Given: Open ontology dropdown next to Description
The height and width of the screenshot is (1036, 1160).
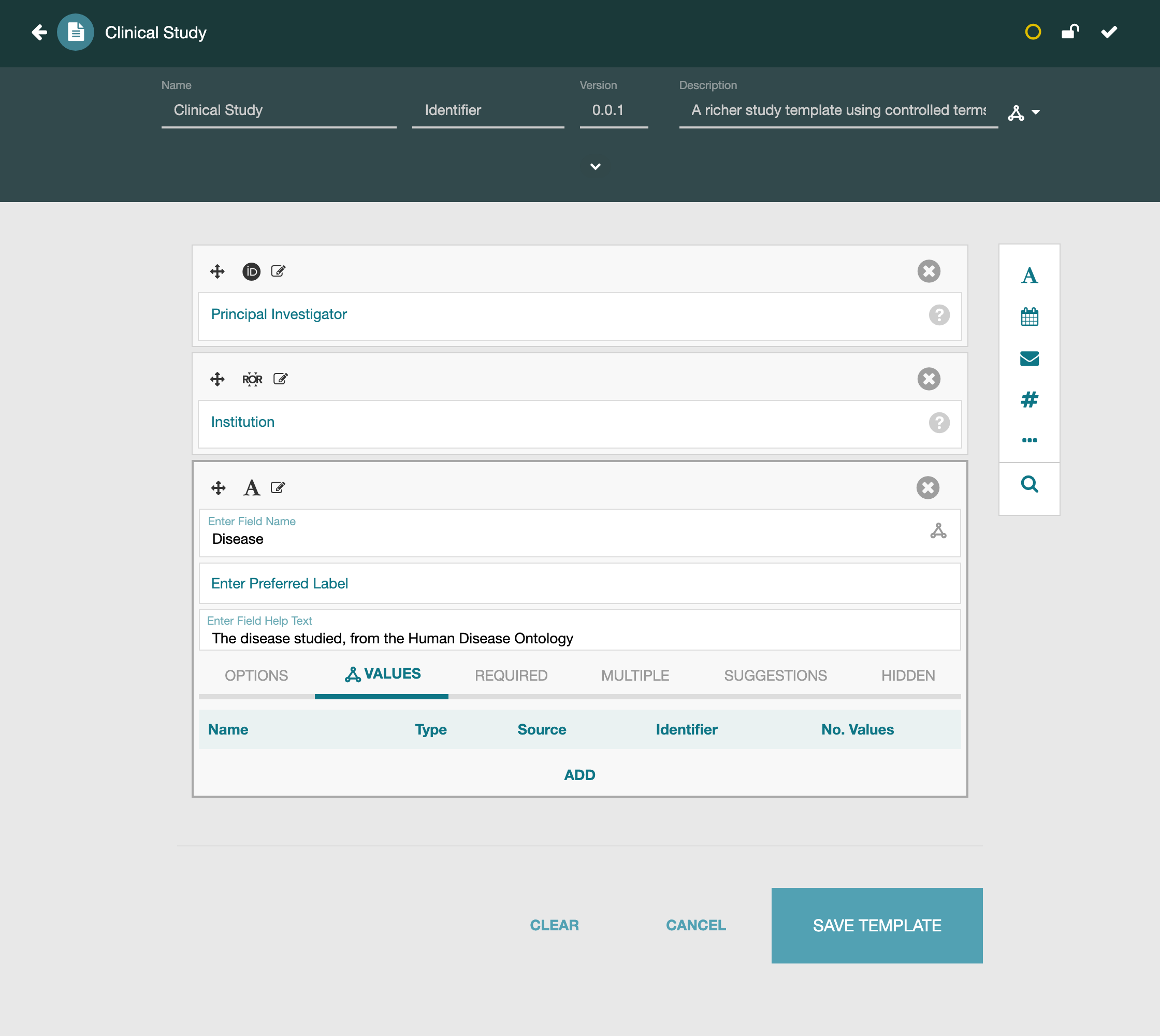Looking at the screenshot, I should point(1024,113).
